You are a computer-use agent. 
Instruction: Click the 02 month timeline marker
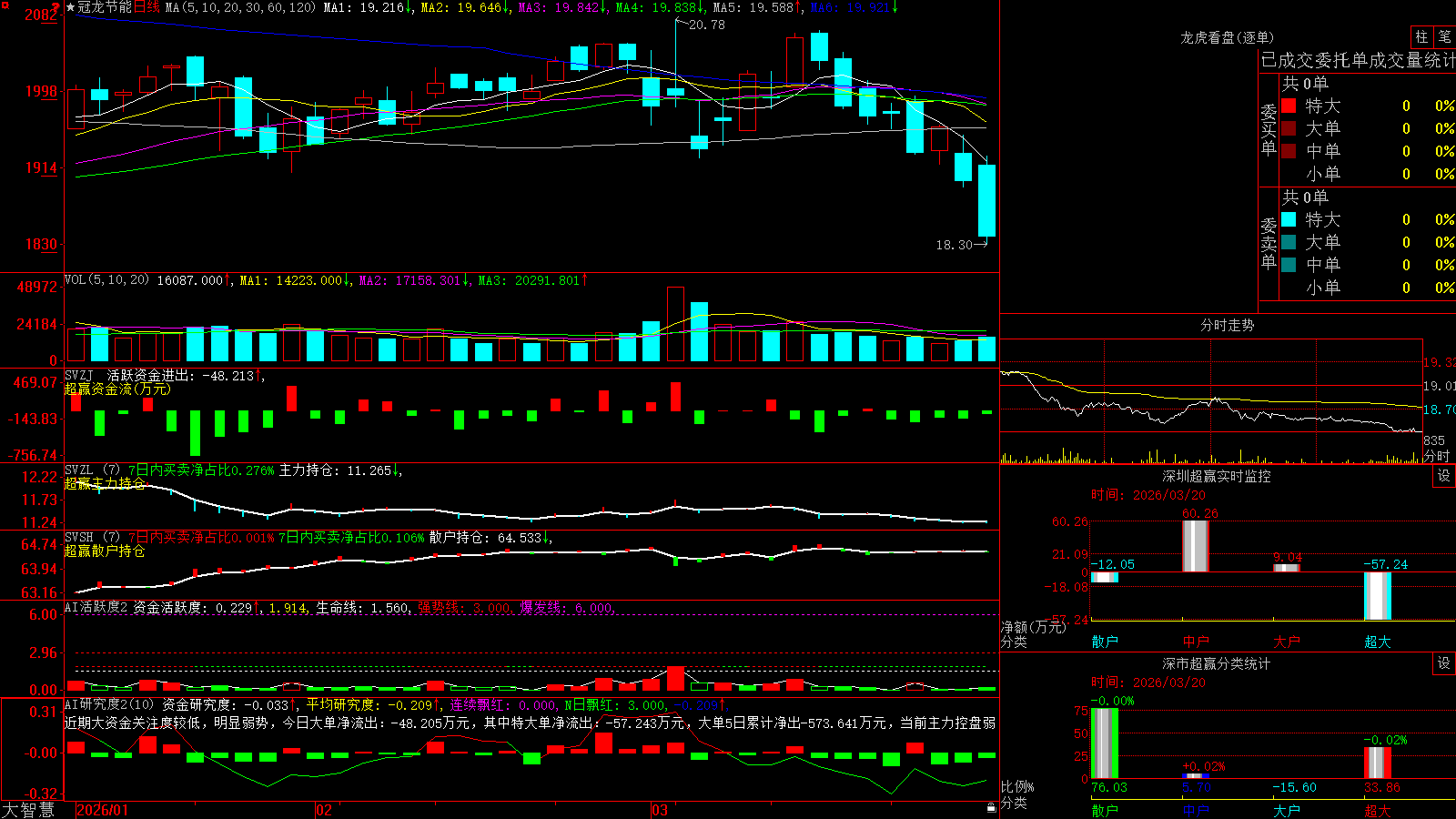click(x=324, y=810)
